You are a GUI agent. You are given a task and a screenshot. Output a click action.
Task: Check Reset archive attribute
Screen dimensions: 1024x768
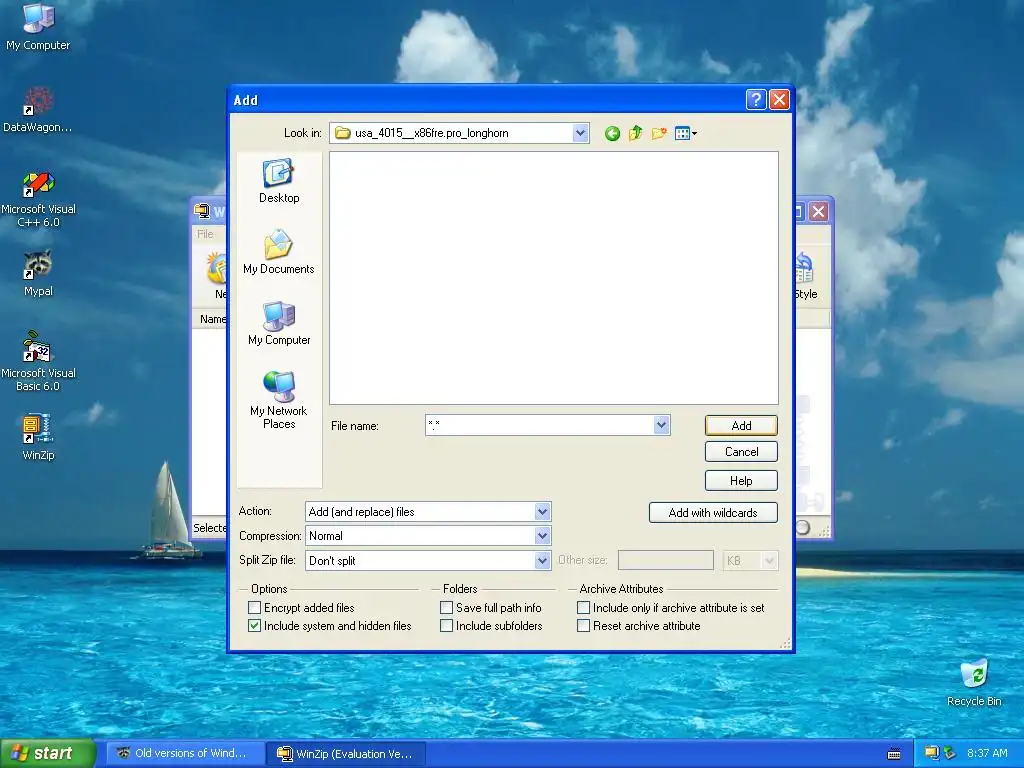584,626
